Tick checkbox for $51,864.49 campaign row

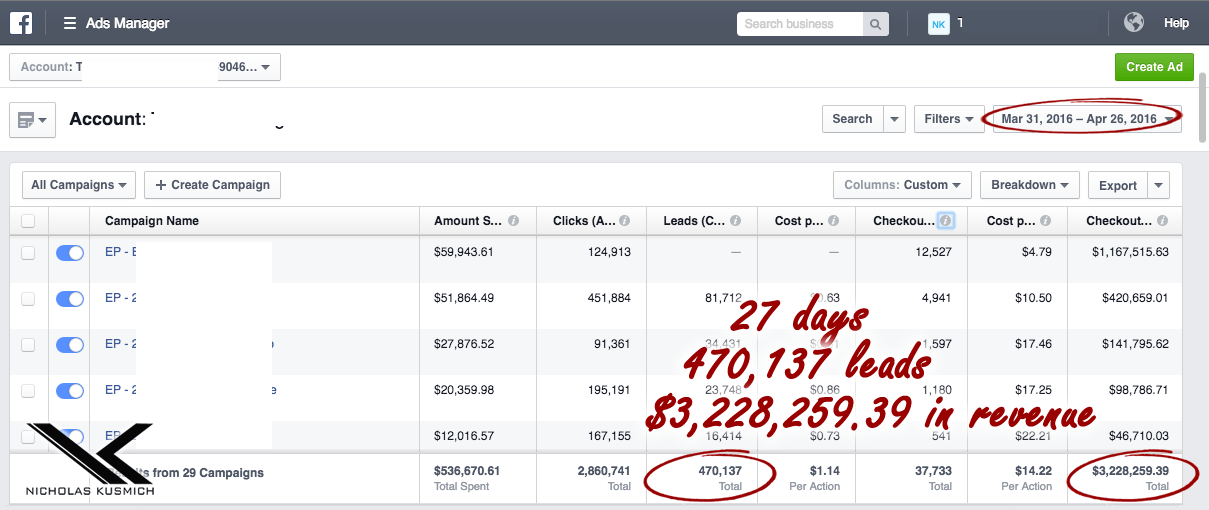(28, 298)
